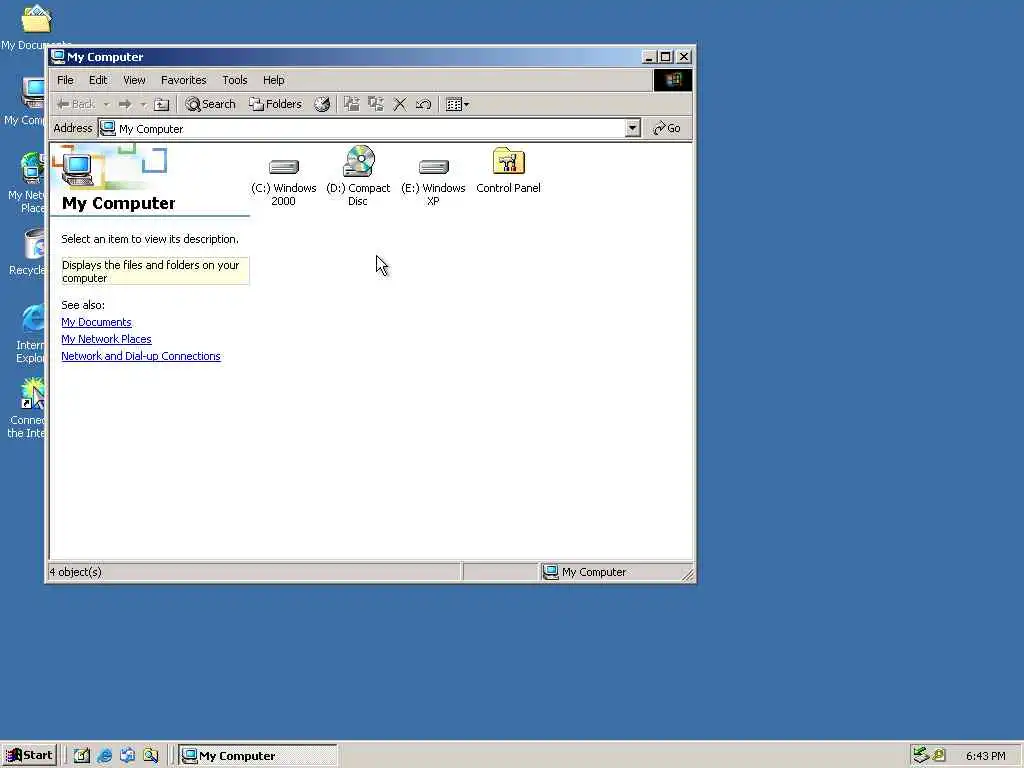Click the Copy To toolbar icon
1024x768 pixels.
[x=376, y=104]
